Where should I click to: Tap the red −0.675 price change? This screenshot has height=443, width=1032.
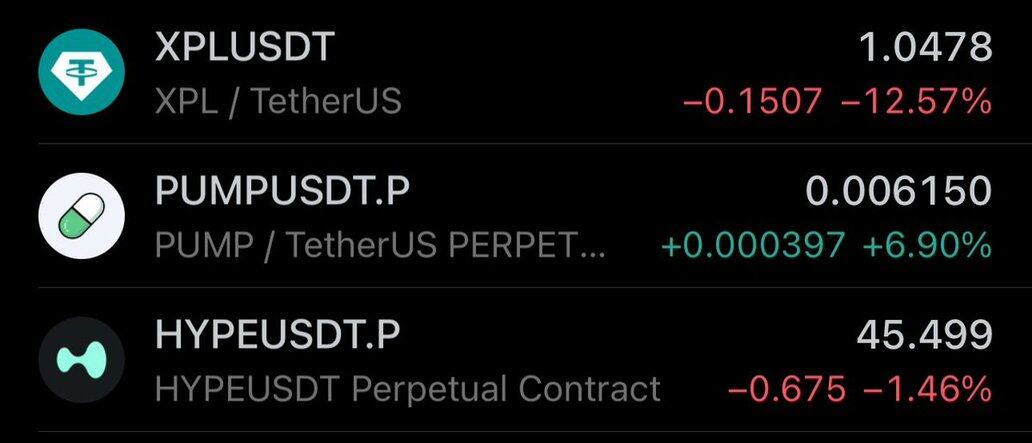786,388
